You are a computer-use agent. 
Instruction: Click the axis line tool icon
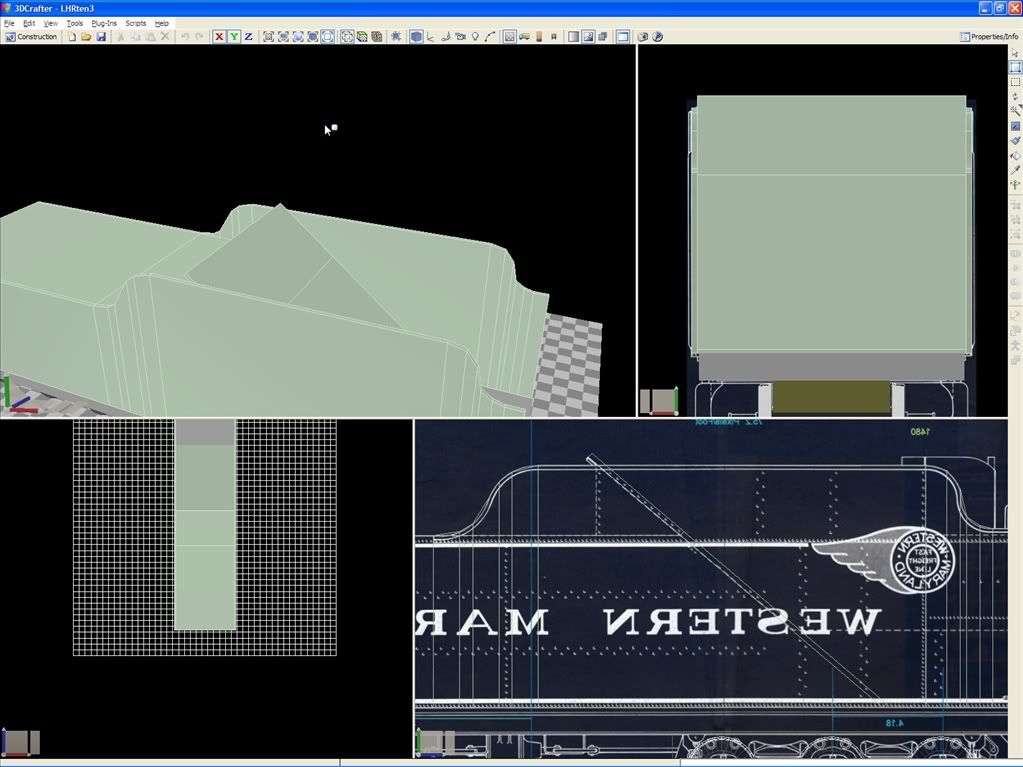point(431,37)
